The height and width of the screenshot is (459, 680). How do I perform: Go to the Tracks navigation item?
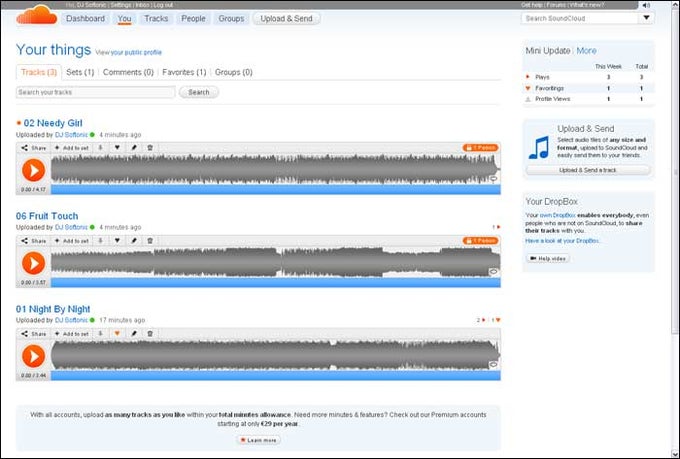pos(156,19)
